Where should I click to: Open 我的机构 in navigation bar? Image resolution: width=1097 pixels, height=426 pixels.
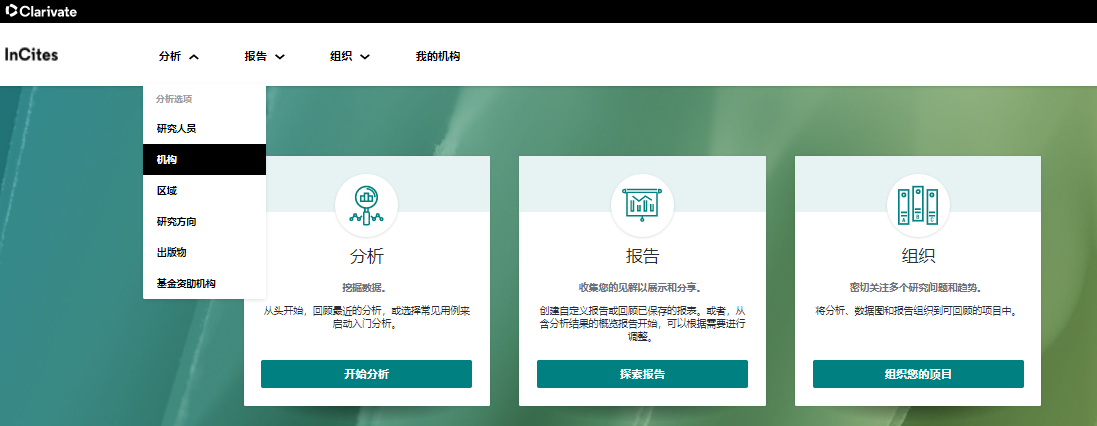[437, 57]
